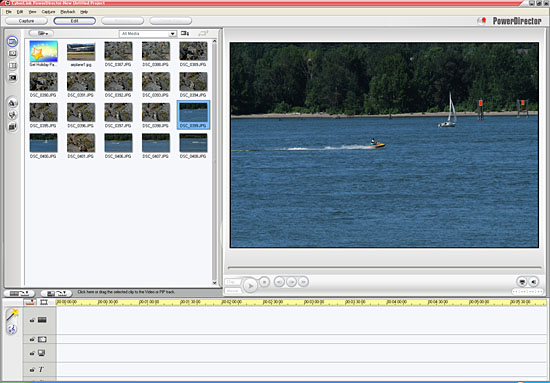Viewport: 550px width, 383px height.
Task: Select the title track T icon
Action: [x=41, y=369]
